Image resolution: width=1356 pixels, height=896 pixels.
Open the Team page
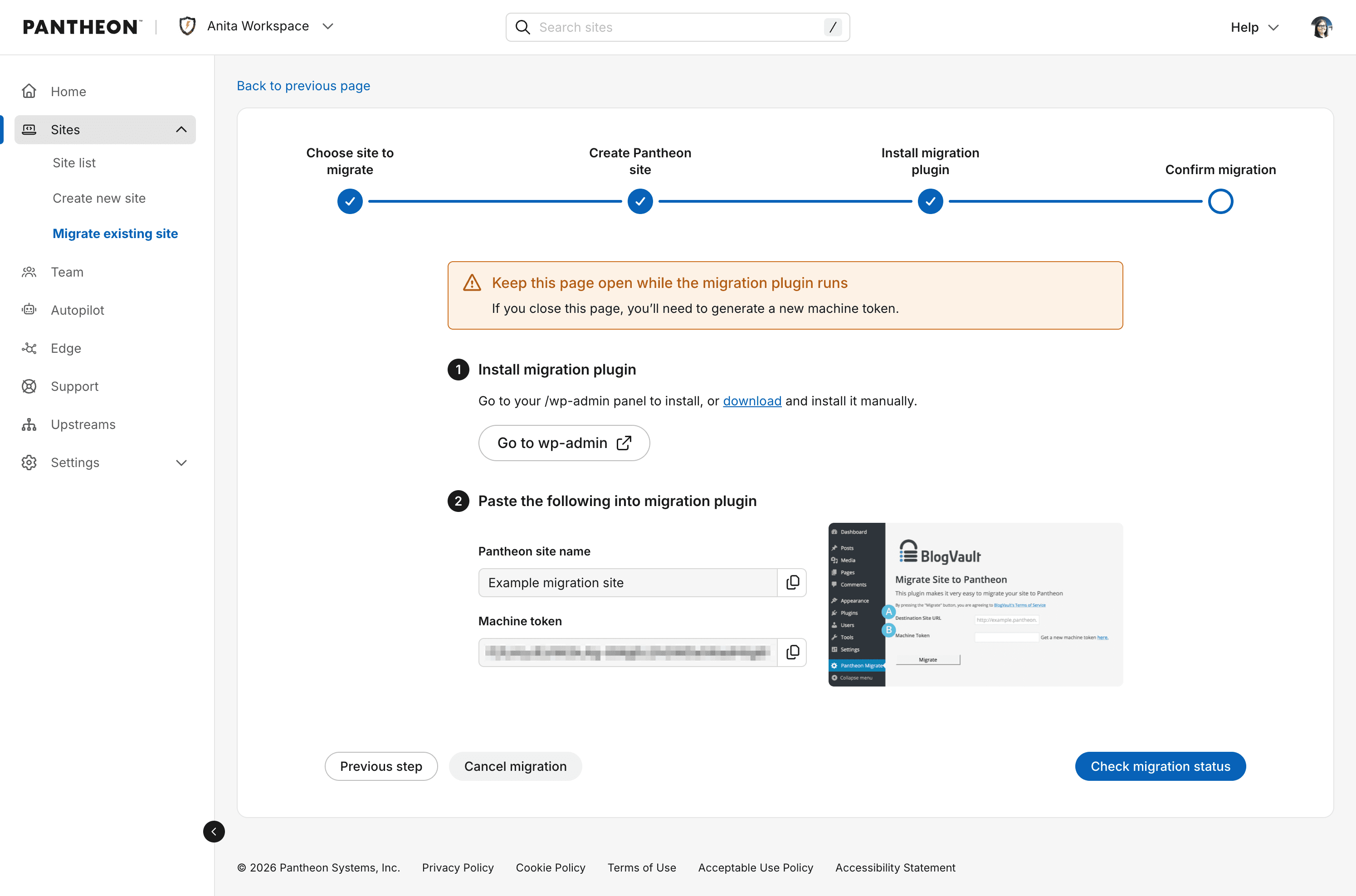(x=67, y=272)
